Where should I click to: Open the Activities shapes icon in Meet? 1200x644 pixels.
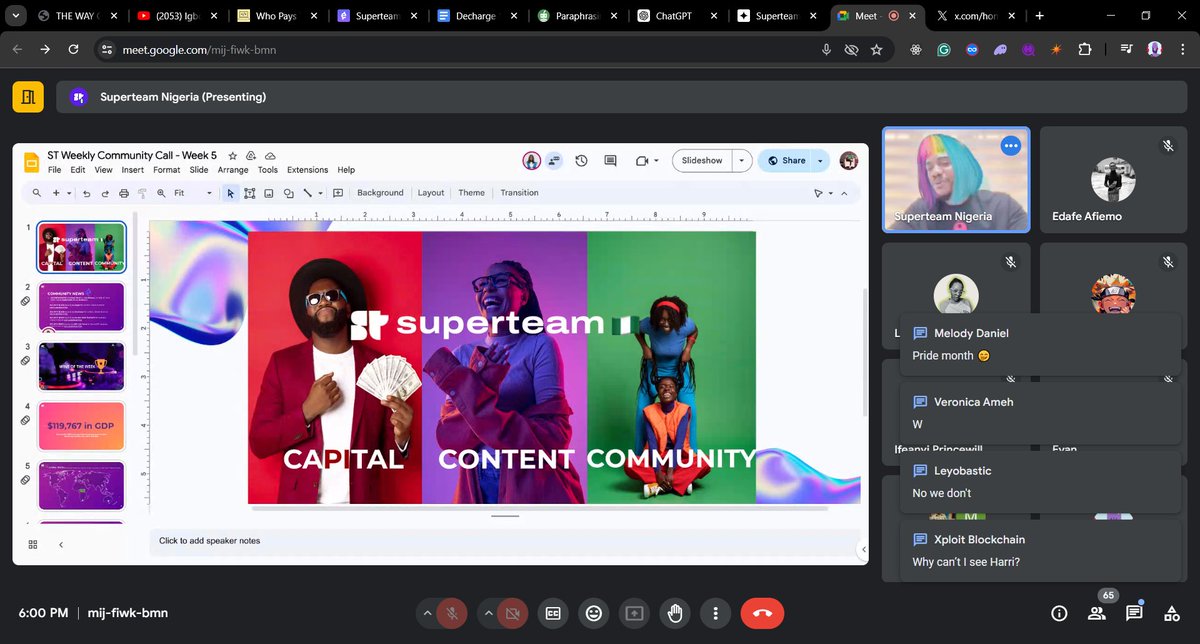tap(1171, 613)
